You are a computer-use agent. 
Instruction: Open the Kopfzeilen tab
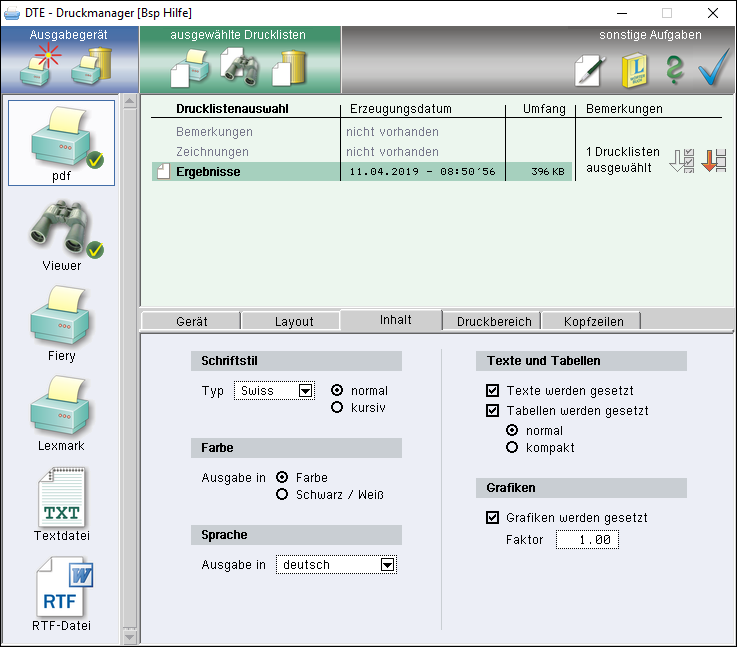593,321
